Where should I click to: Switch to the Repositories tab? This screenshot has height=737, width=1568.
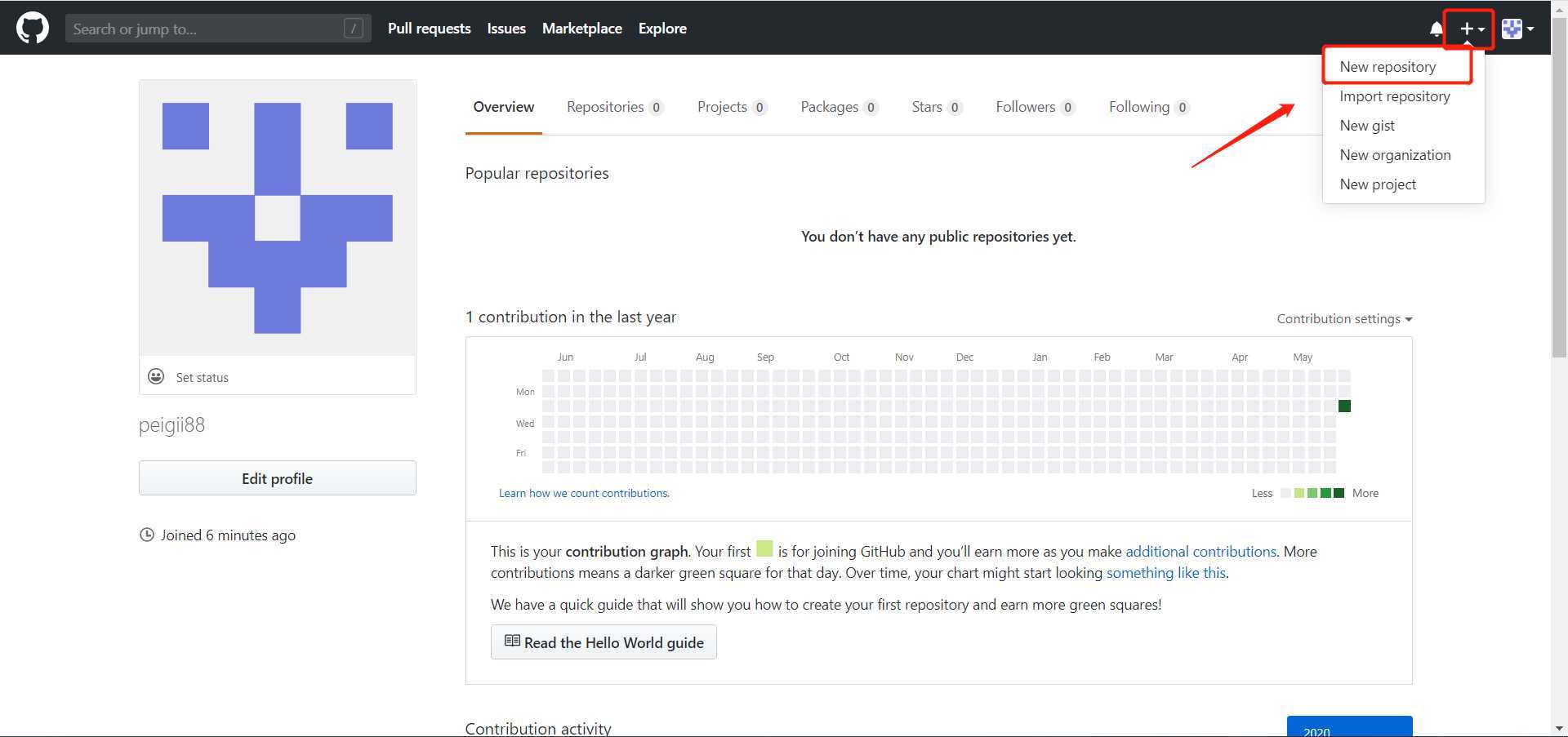click(x=615, y=107)
